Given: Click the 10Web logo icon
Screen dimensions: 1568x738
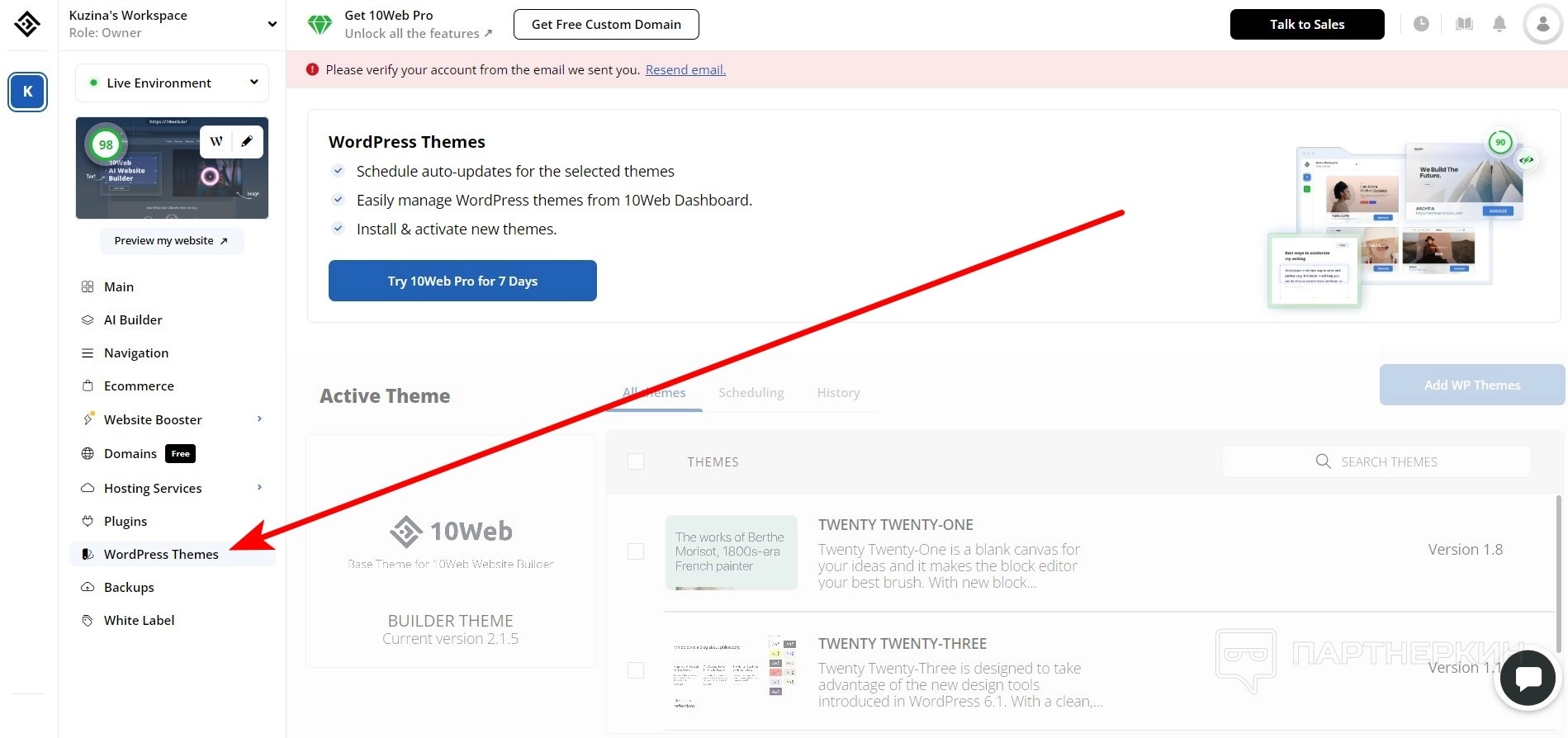Looking at the screenshot, I should 27,24.
